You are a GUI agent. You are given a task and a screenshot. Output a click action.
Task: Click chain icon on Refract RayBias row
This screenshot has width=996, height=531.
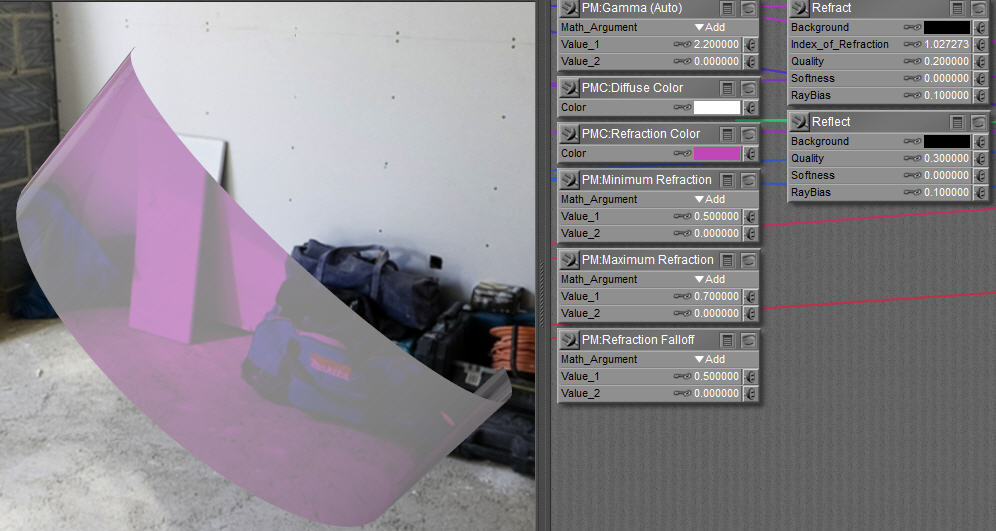(912, 95)
